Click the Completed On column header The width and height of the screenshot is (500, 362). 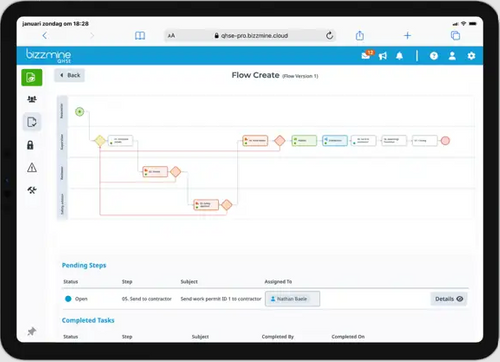tap(348, 337)
